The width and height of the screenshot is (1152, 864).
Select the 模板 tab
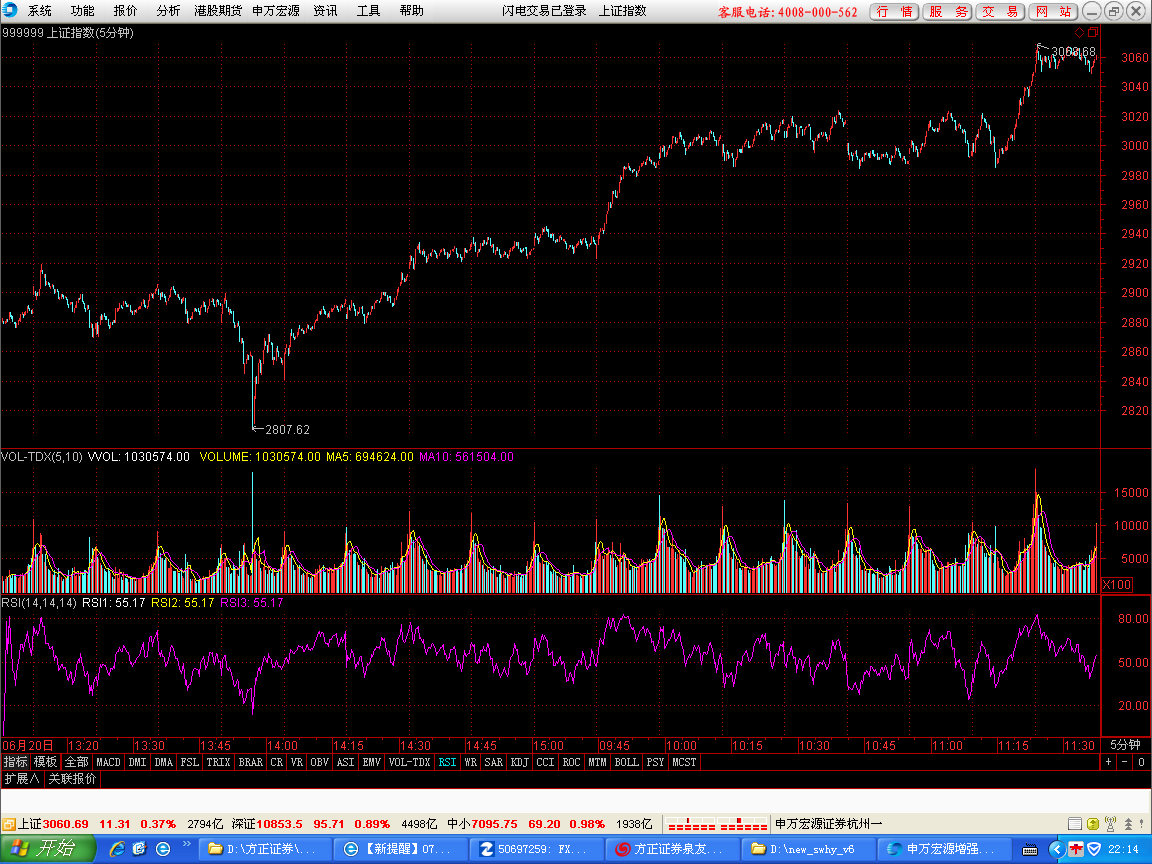pos(46,762)
